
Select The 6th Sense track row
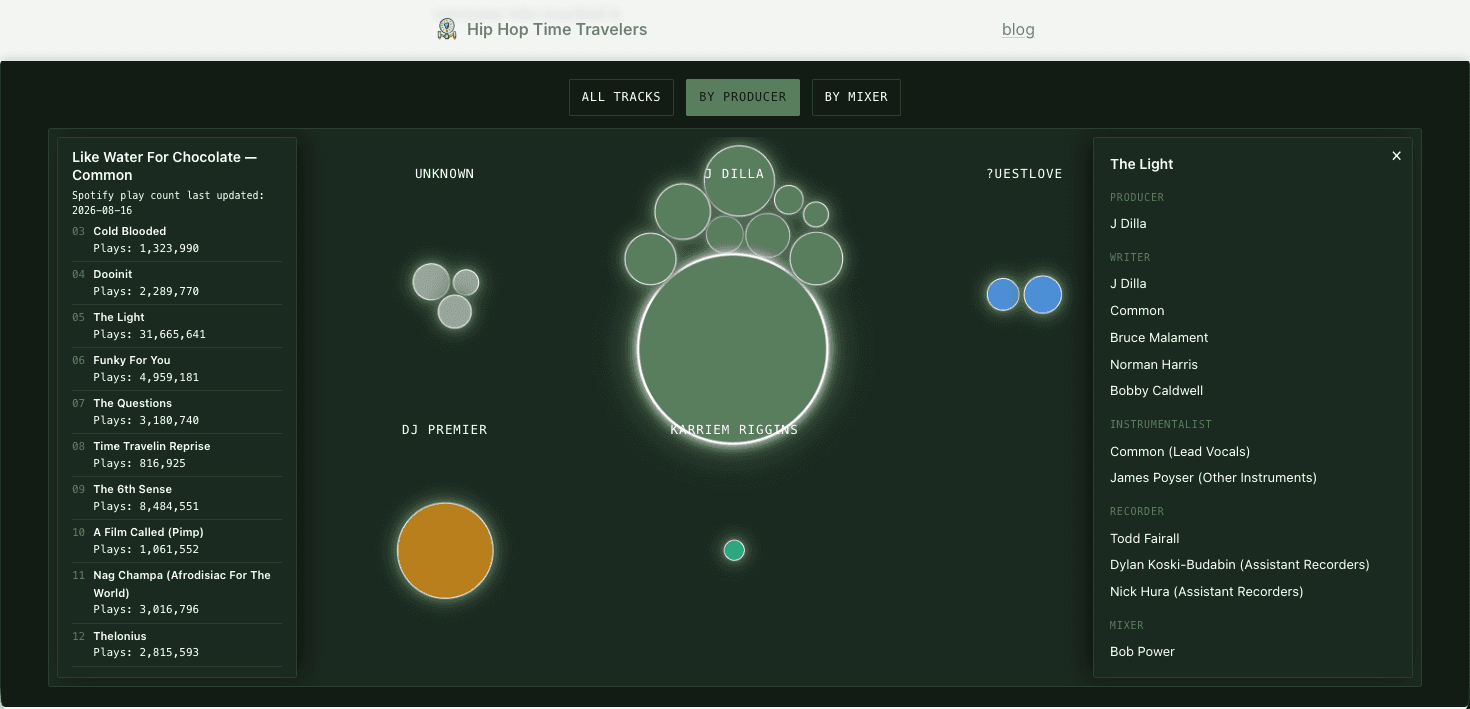177,498
